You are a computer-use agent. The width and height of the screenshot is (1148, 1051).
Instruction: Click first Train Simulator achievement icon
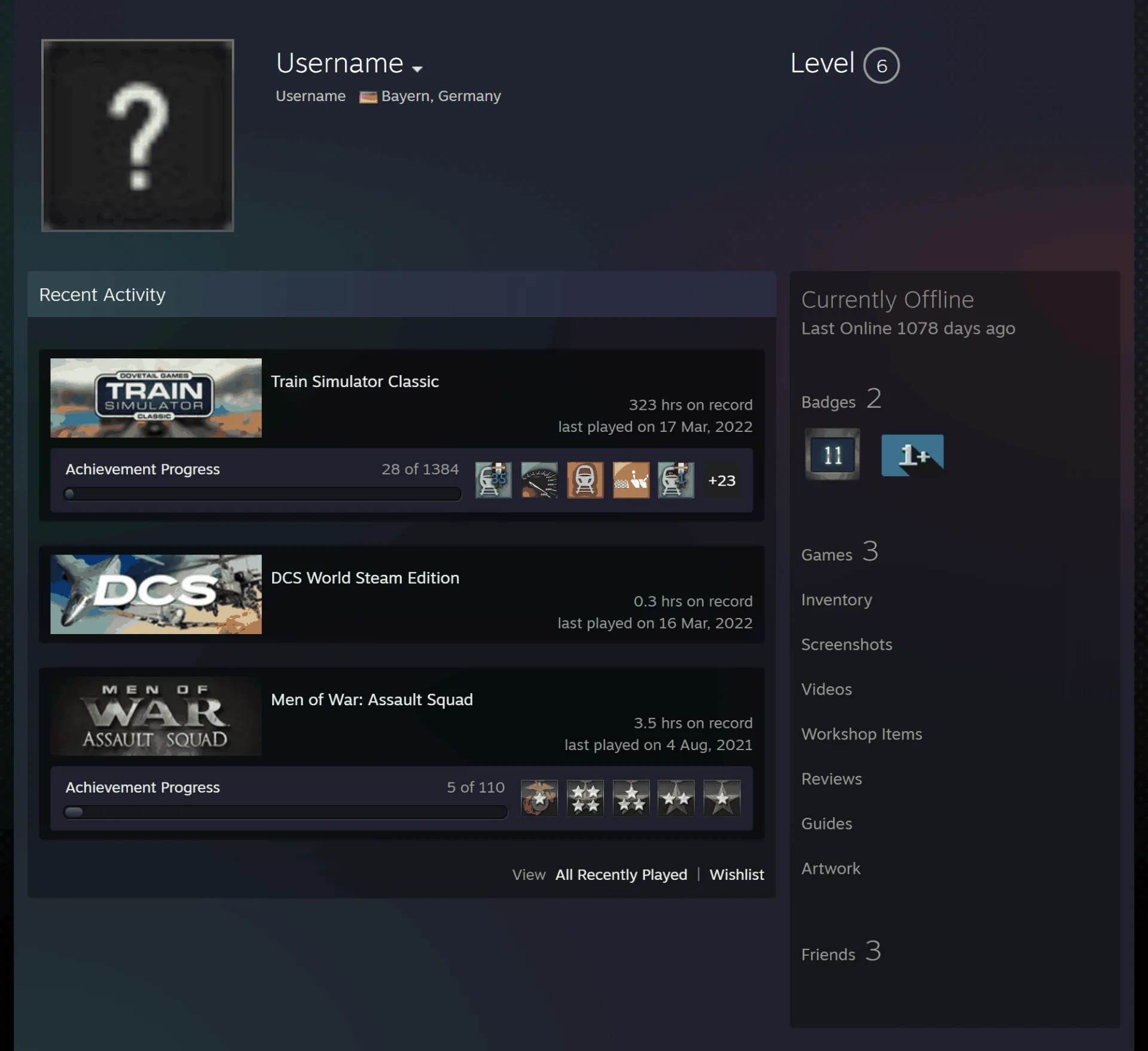coord(493,480)
